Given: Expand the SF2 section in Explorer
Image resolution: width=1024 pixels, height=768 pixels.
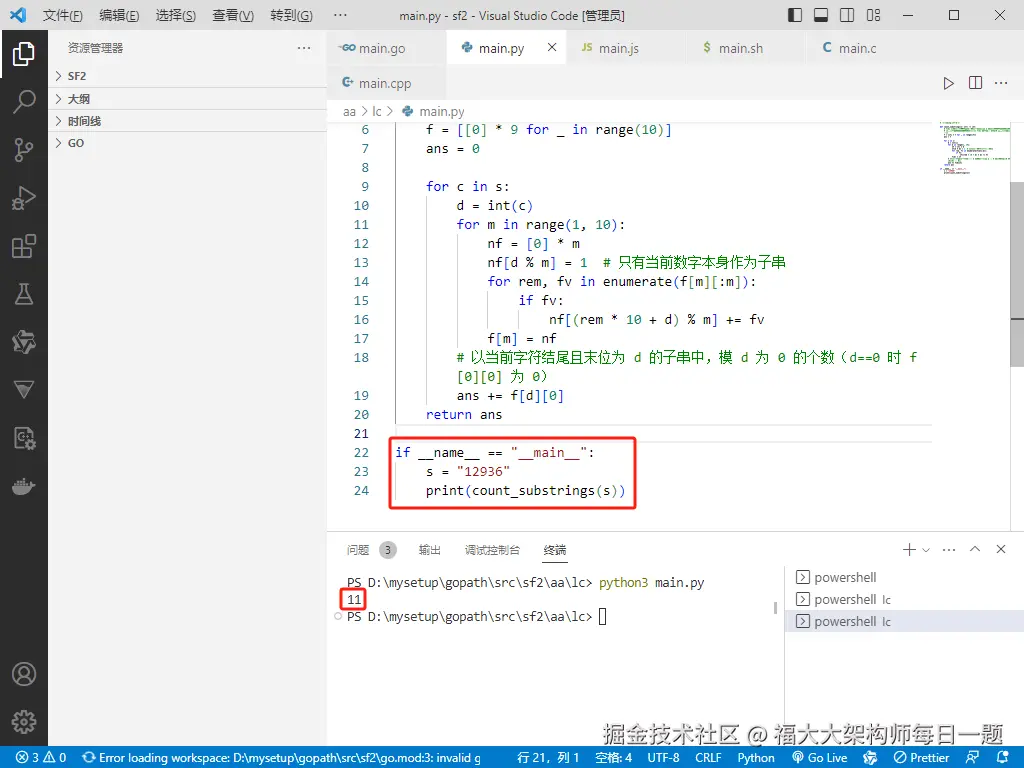Looking at the screenshot, I should [x=187, y=76].
